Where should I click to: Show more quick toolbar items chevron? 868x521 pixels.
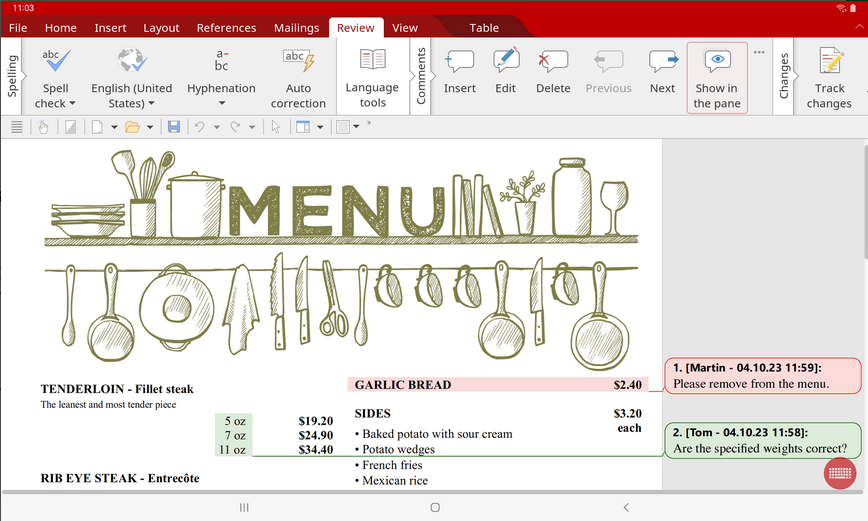[x=369, y=123]
